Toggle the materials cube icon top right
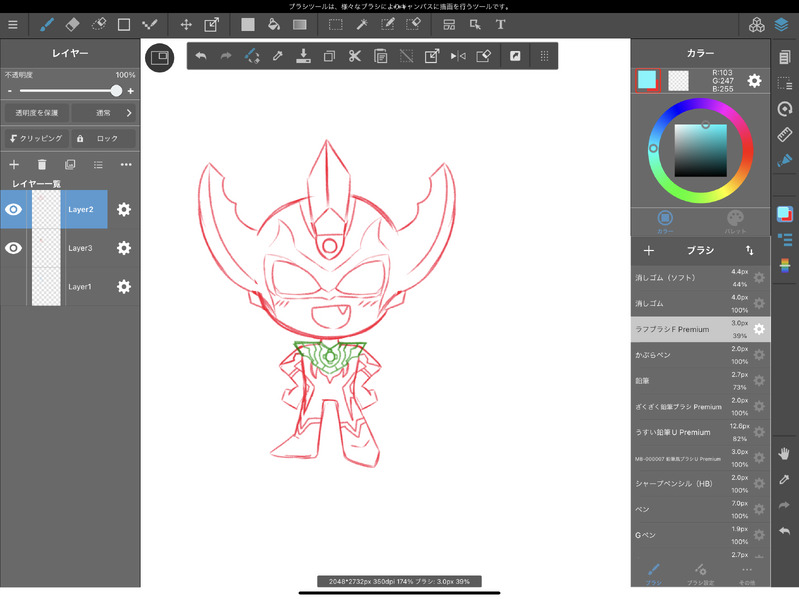 coord(757,24)
